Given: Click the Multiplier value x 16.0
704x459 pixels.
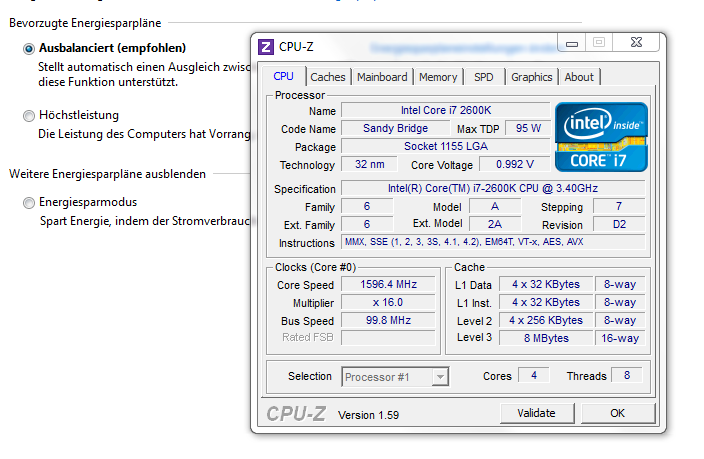Looking at the screenshot, I should 388,302.
